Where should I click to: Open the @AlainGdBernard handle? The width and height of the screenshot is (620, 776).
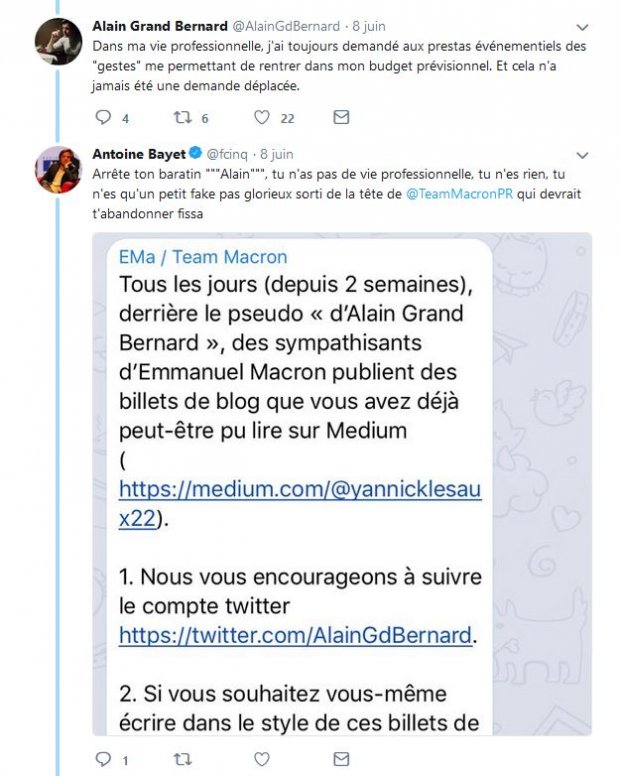[286, 26]
